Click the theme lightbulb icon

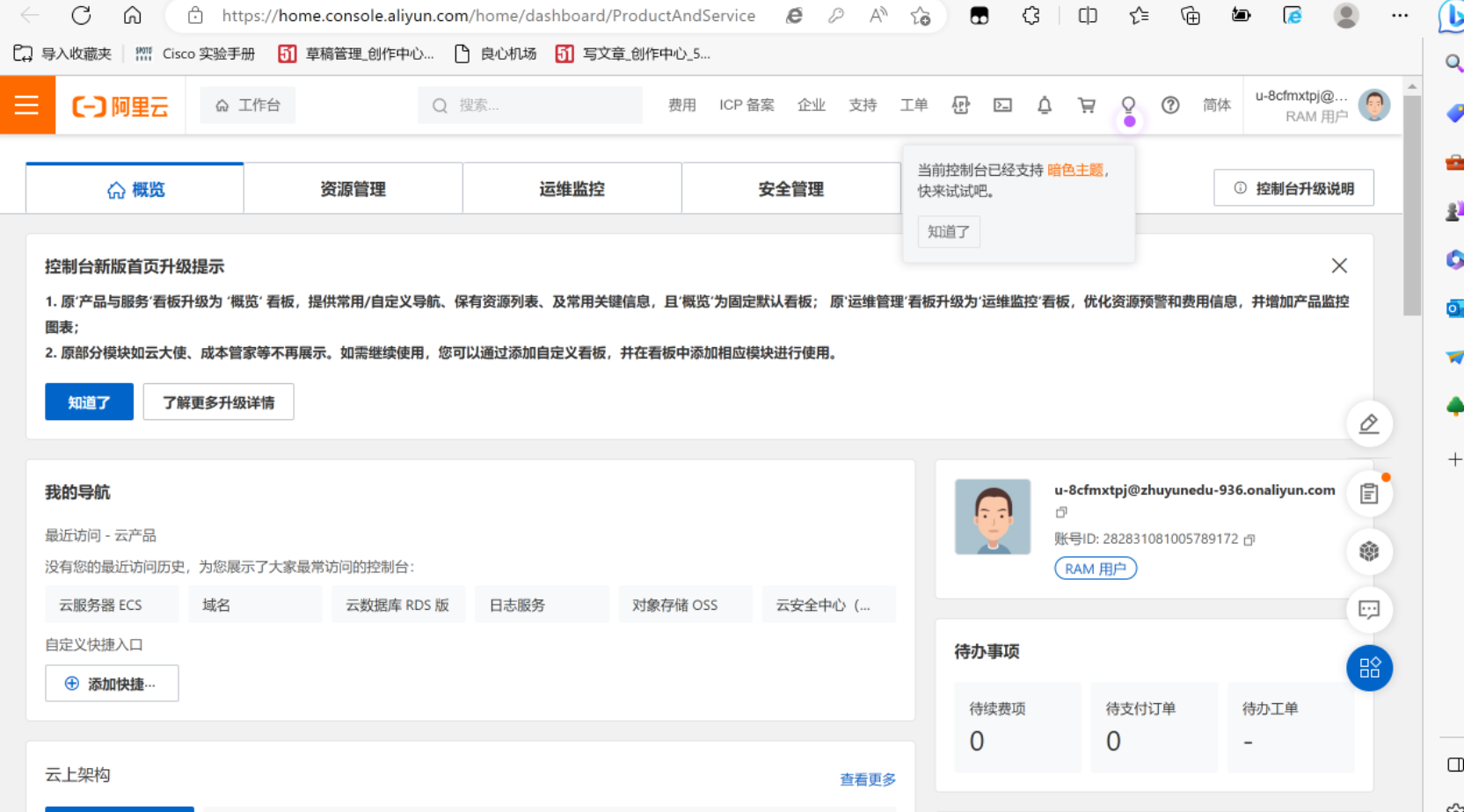coord(1128,105)
